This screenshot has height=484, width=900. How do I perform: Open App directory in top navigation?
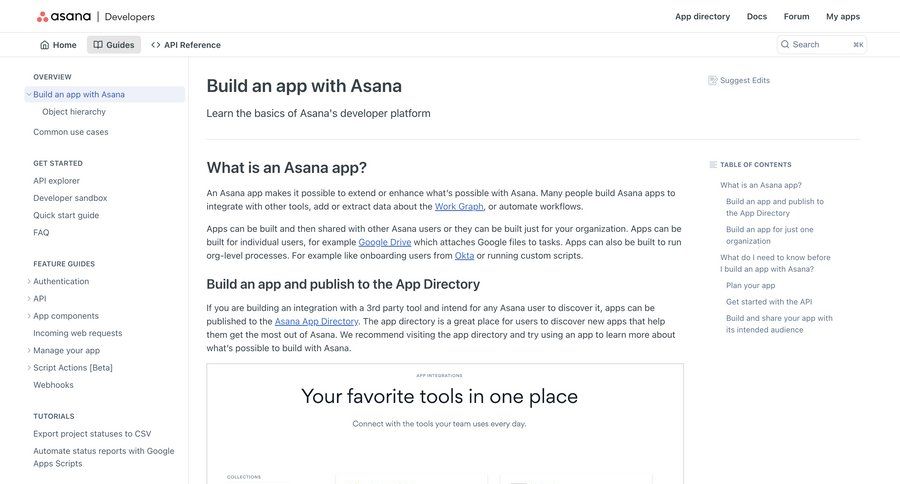(702, 17)
